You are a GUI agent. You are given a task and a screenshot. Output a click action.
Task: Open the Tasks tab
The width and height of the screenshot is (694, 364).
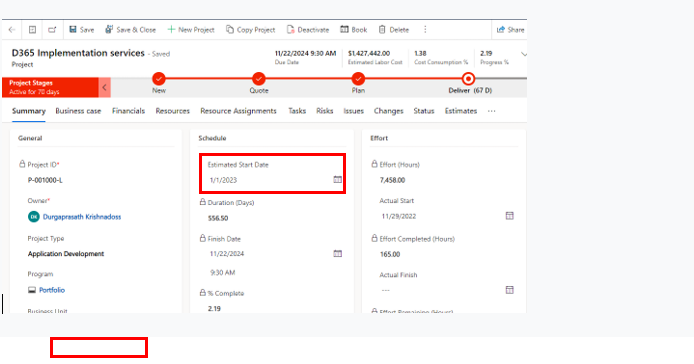pos(297,111)
